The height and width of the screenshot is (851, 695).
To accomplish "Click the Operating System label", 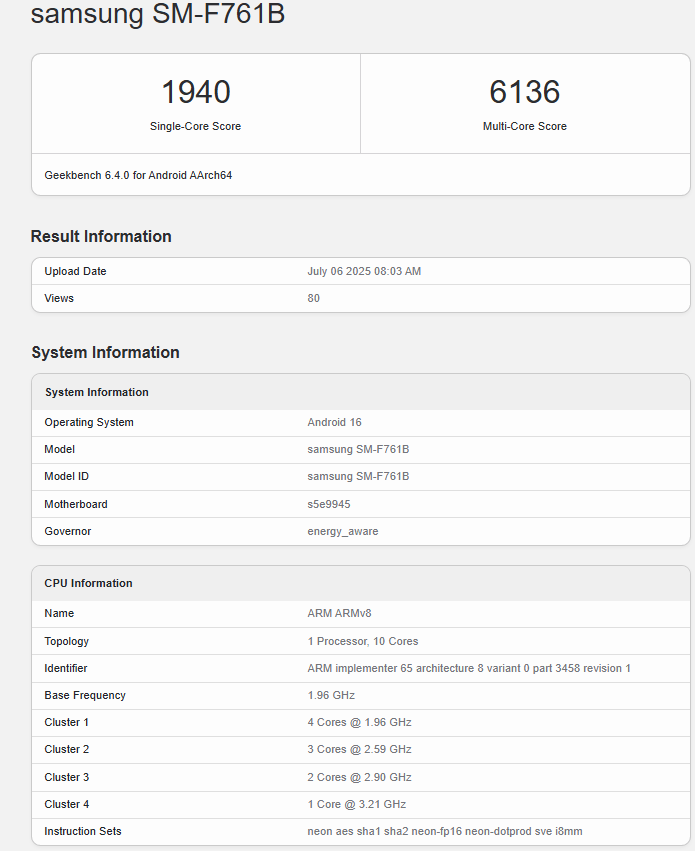I will click(89, 422).
